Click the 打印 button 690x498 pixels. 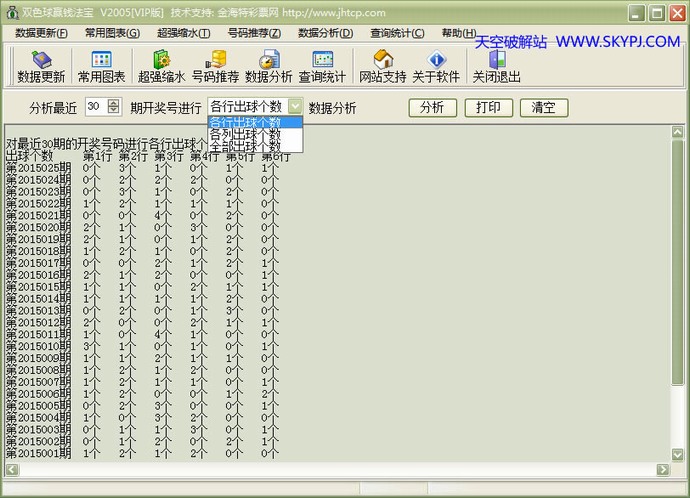click(488, 108)
